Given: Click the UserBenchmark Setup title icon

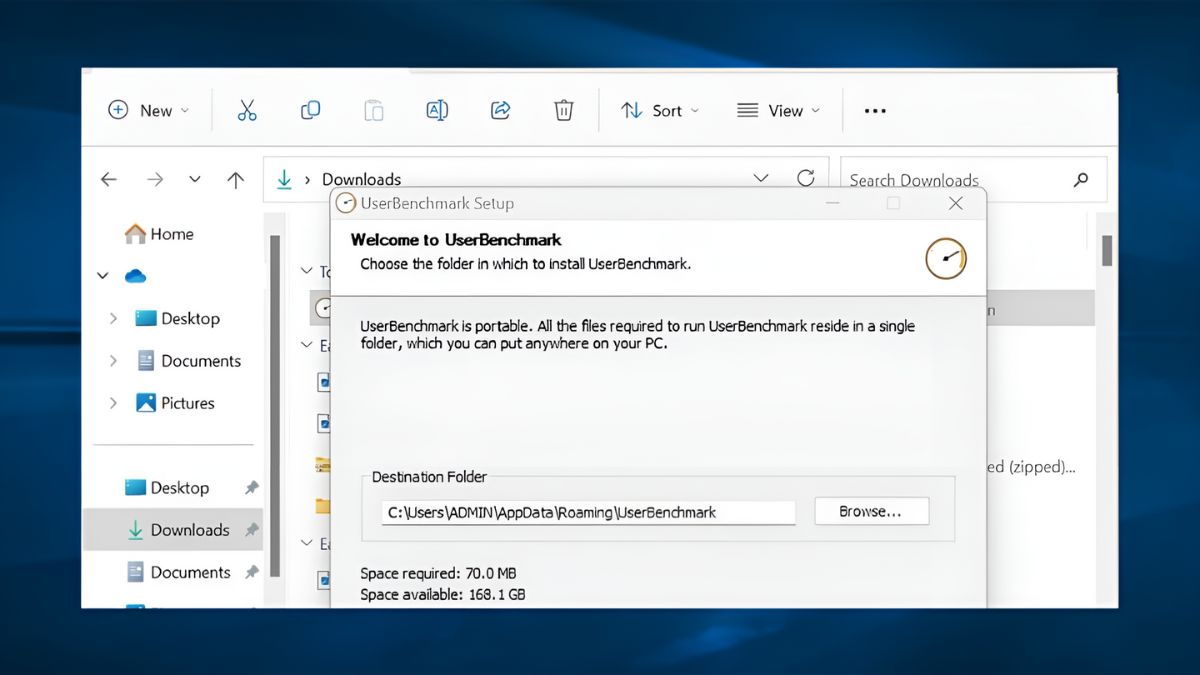Looking at the screenshot, I should tap(346, 203).
